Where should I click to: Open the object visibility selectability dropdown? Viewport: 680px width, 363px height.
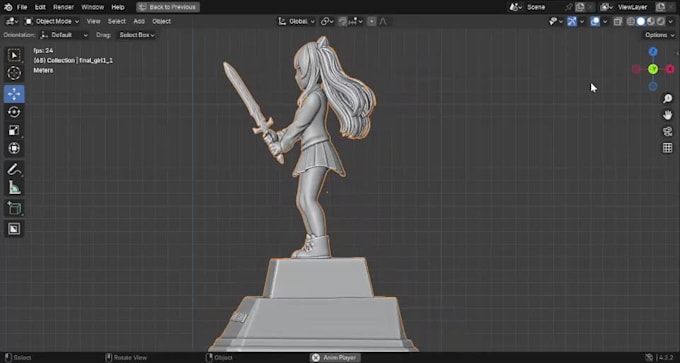(556, 21)
